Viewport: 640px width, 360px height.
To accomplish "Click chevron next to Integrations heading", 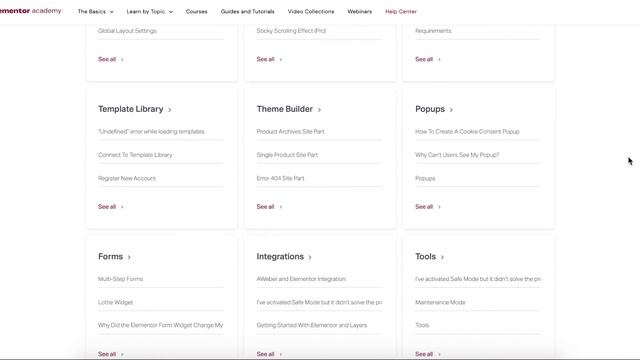I will click(x=310, y=257).
